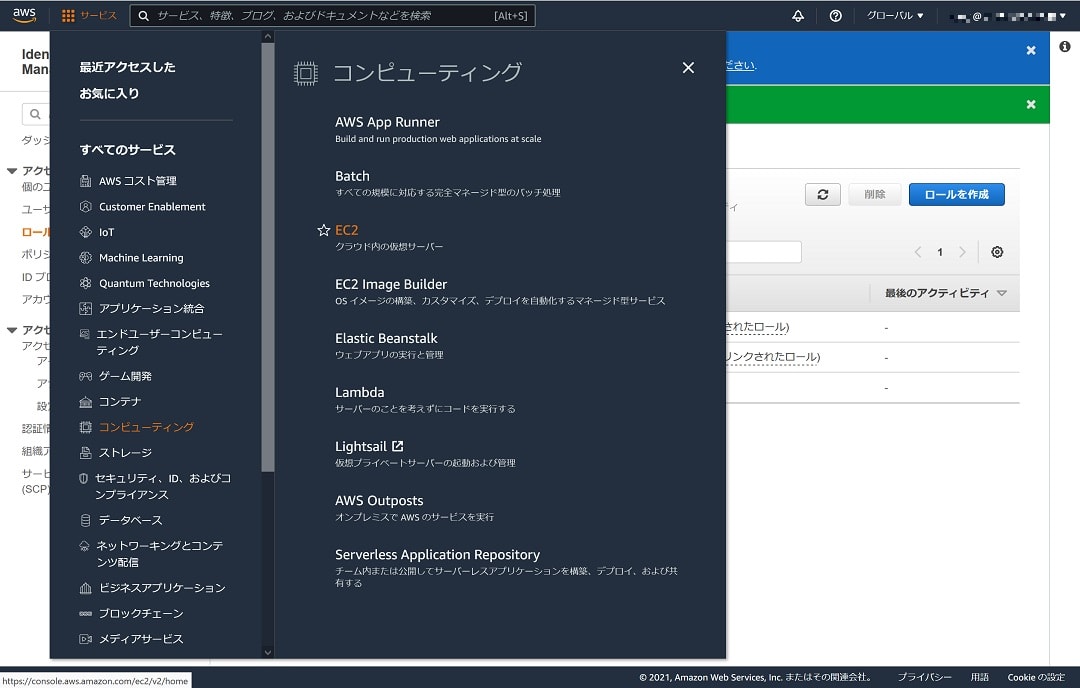
Task: Click the データベース cylinder icon
Action: point(85,520)
